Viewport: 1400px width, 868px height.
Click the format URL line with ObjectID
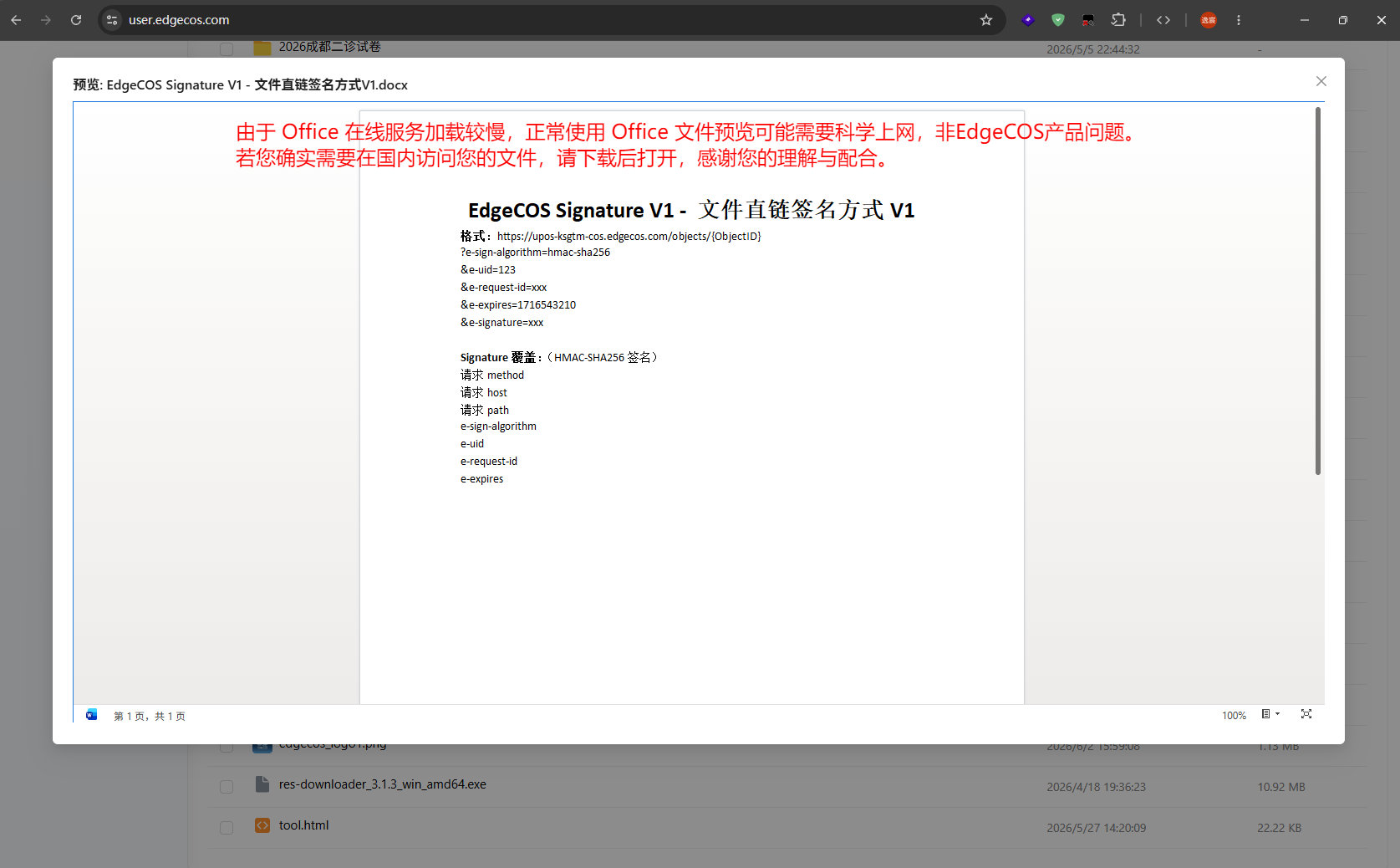tap(611, 237)
